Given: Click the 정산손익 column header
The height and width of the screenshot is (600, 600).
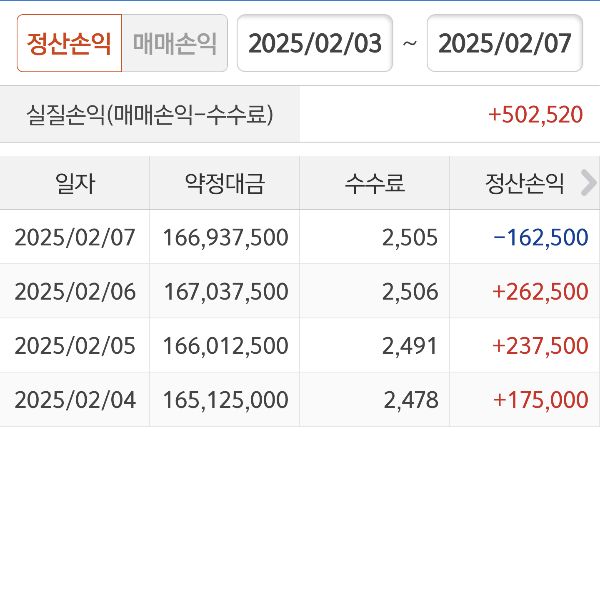Looking at the screenshot, I should (x=525, y=183).
